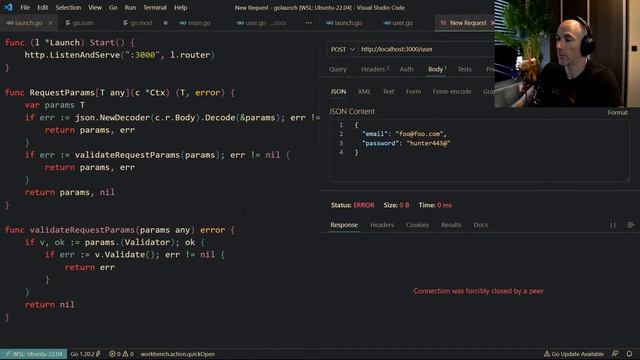This screenshot has height=360, width=640.
Task: Click the "email" line in JSON body
Action: 404,134
